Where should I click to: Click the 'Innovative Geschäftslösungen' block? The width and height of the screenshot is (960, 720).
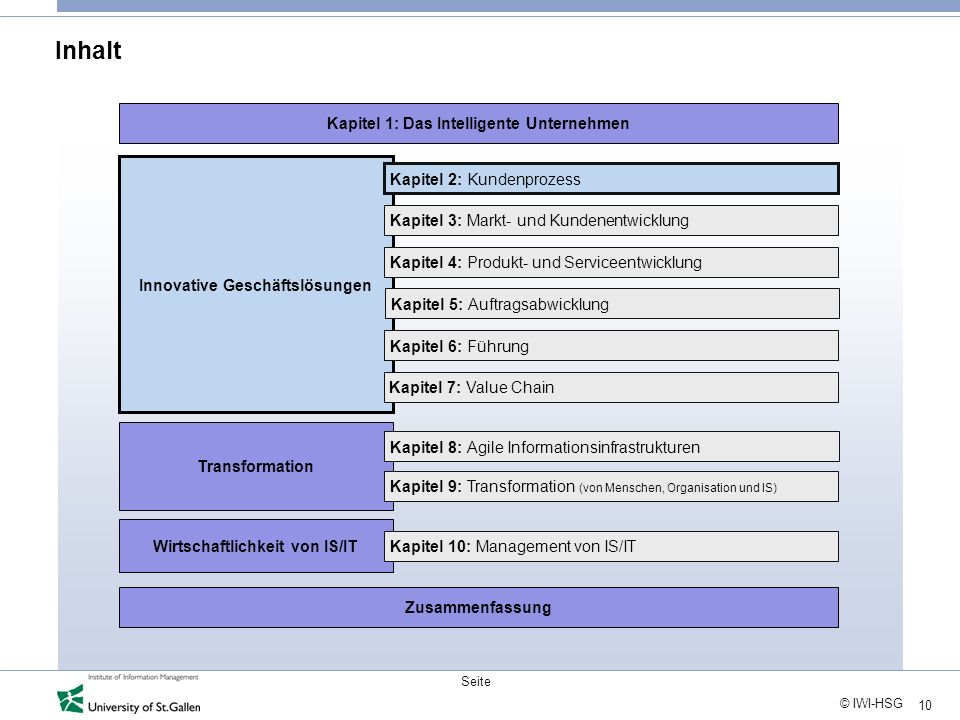[x=255, y=285]
